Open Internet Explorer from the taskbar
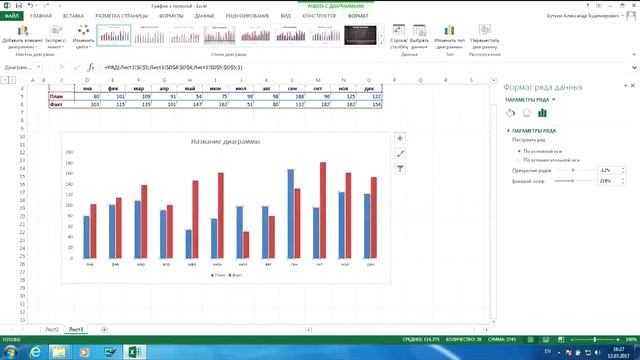This screenshot has width=640, height=360. (x=36, y=352)
